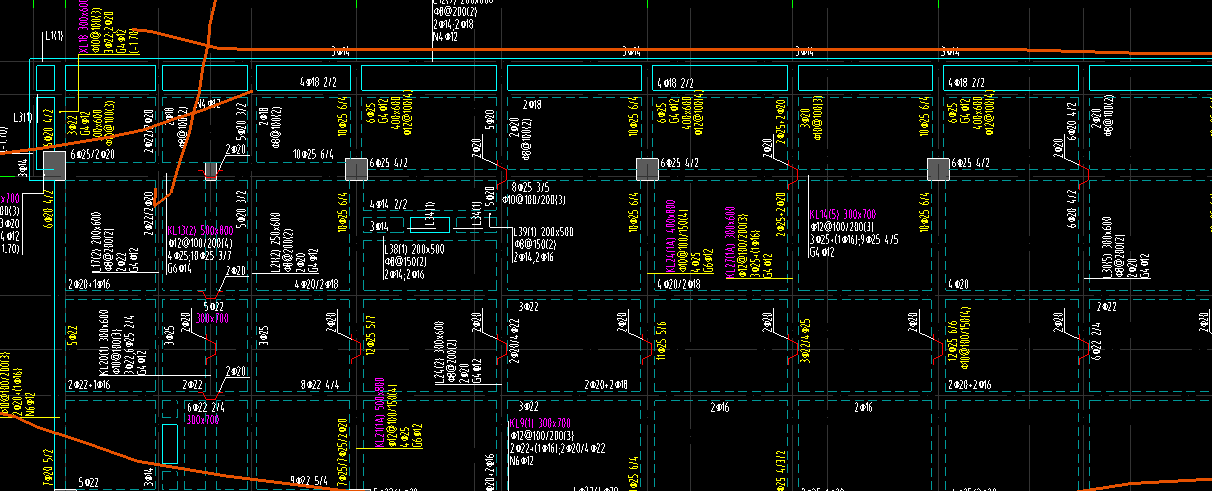Image resolution: width=1212 pixels, height=491 pixels.
Task: Pick the yellow 12Φ25 5/7 rebar label
Action: tap(371, 337)
